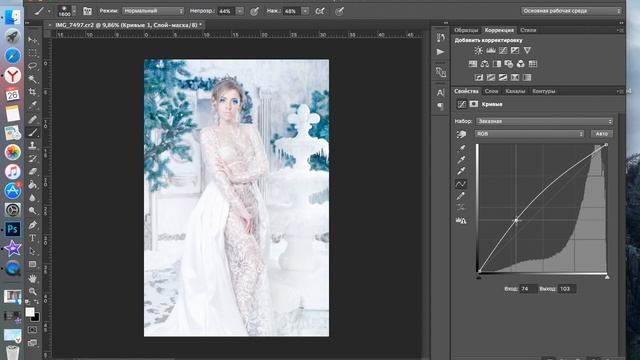The width and height of the screenshot is (640, 360).
Task: Toggle Quick Mask mode
Action: [33, 329]
